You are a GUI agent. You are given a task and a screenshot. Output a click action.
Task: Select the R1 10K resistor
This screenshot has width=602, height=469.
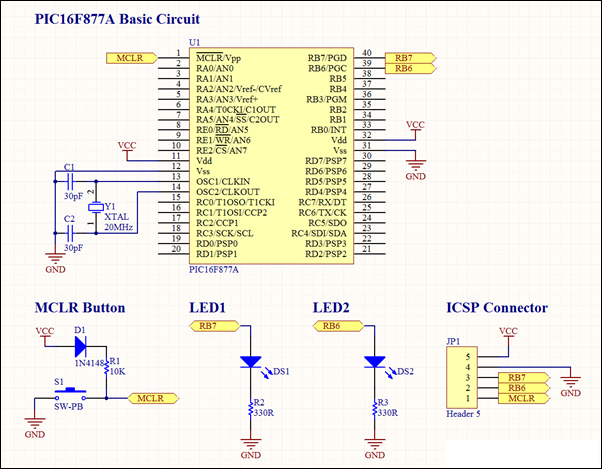[x=106, y=367]
